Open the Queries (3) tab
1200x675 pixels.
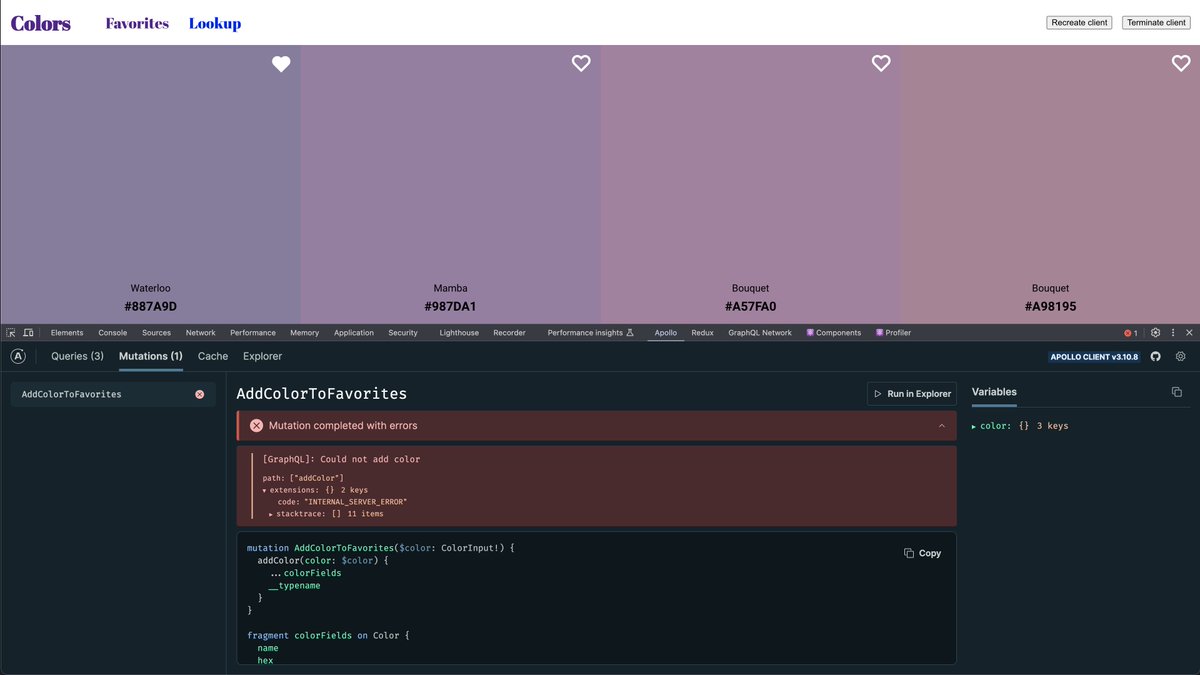click(x=77, y=356)
